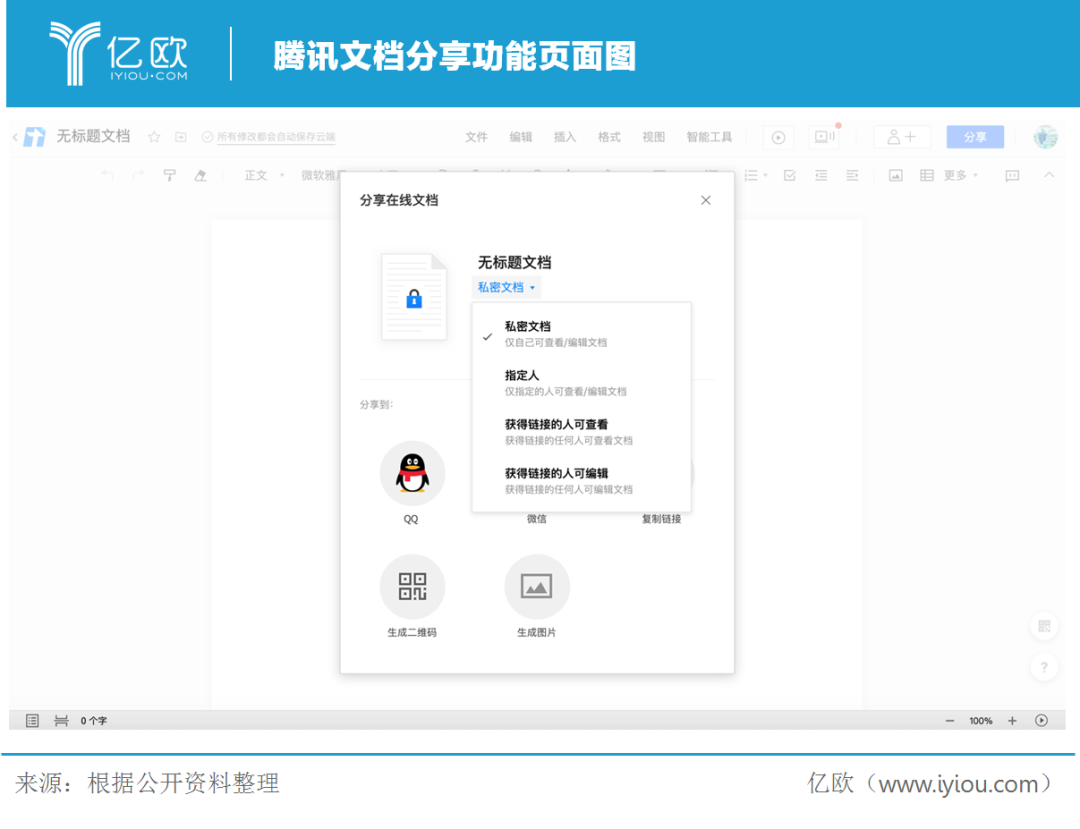Click the zoom in plus icon
The width and height of the screenshot is (1080, 829).
[x=1012, y=720]
